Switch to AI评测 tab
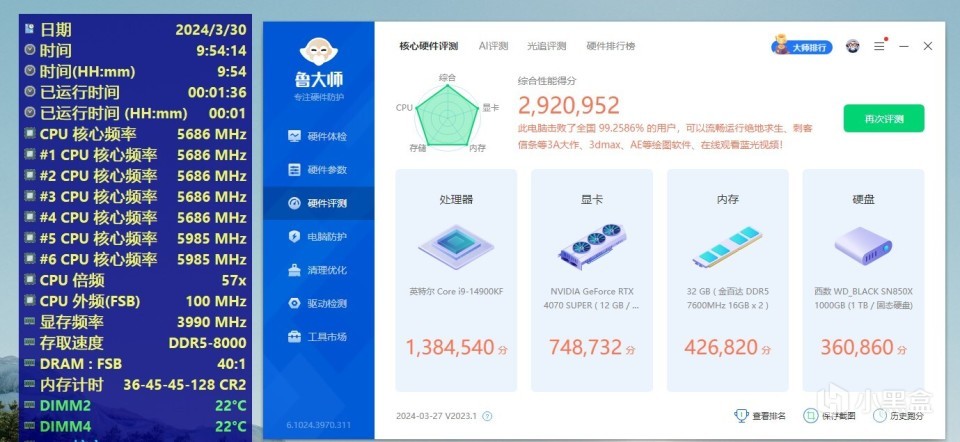 coord(493,46)
